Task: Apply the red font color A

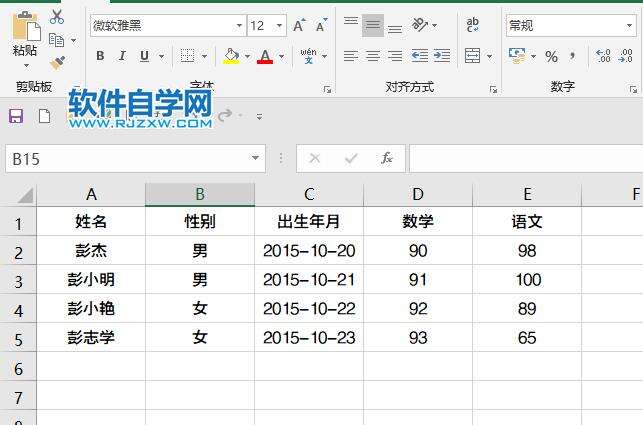Action: coord(265,56)
